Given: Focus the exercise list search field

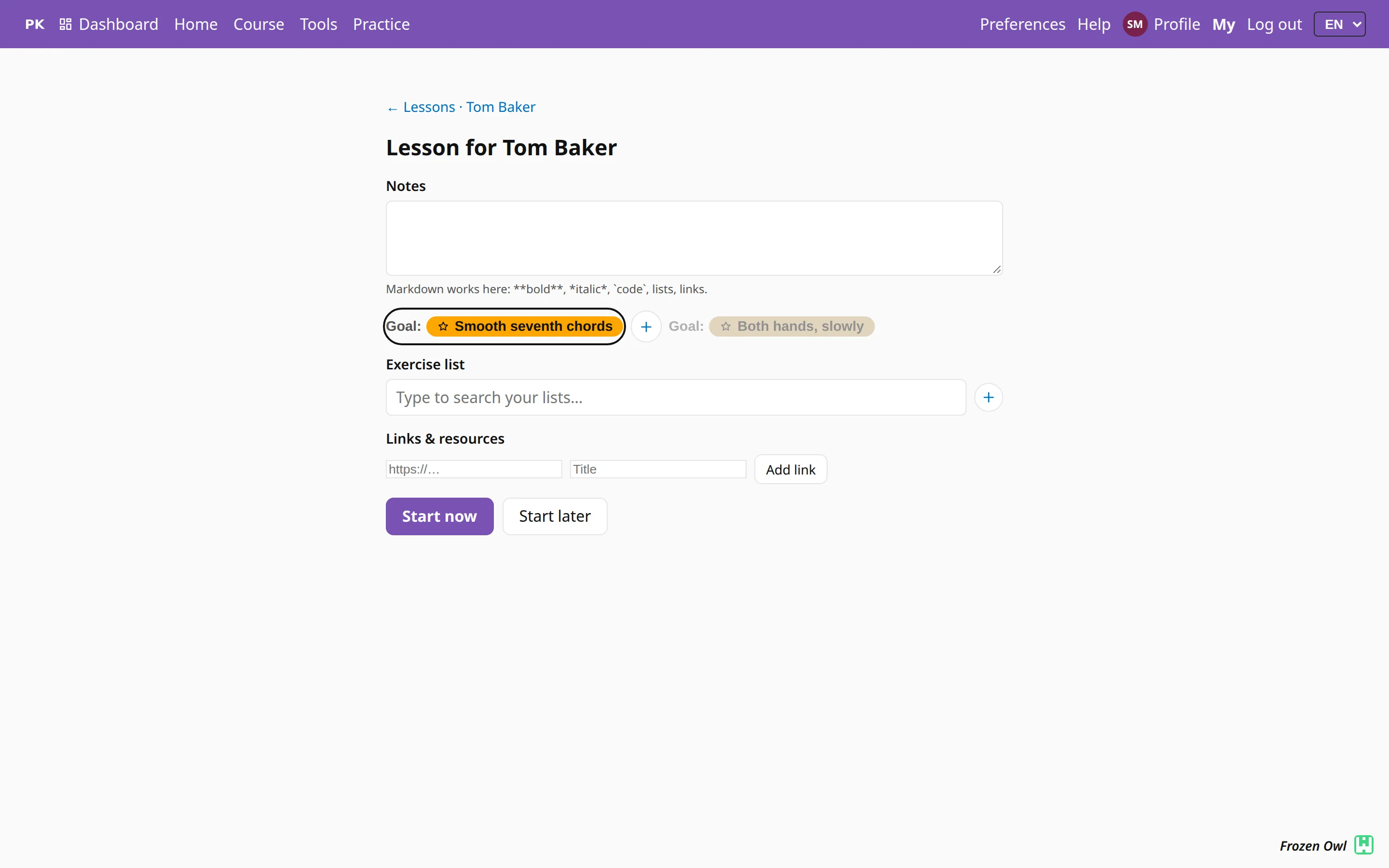Looking at the screenshot, I should tap(676, 397).
